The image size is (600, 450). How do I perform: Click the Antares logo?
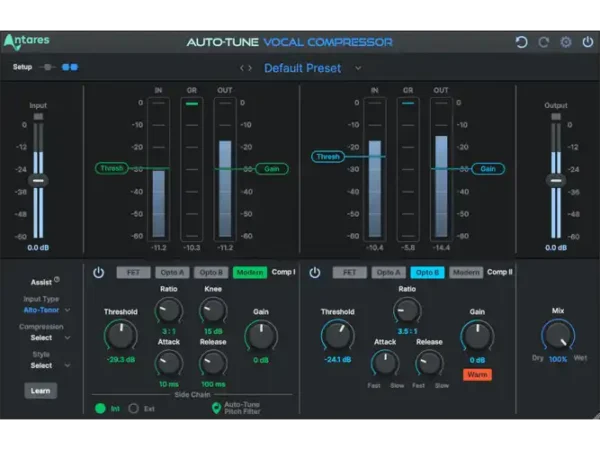(x=27, y=41)
